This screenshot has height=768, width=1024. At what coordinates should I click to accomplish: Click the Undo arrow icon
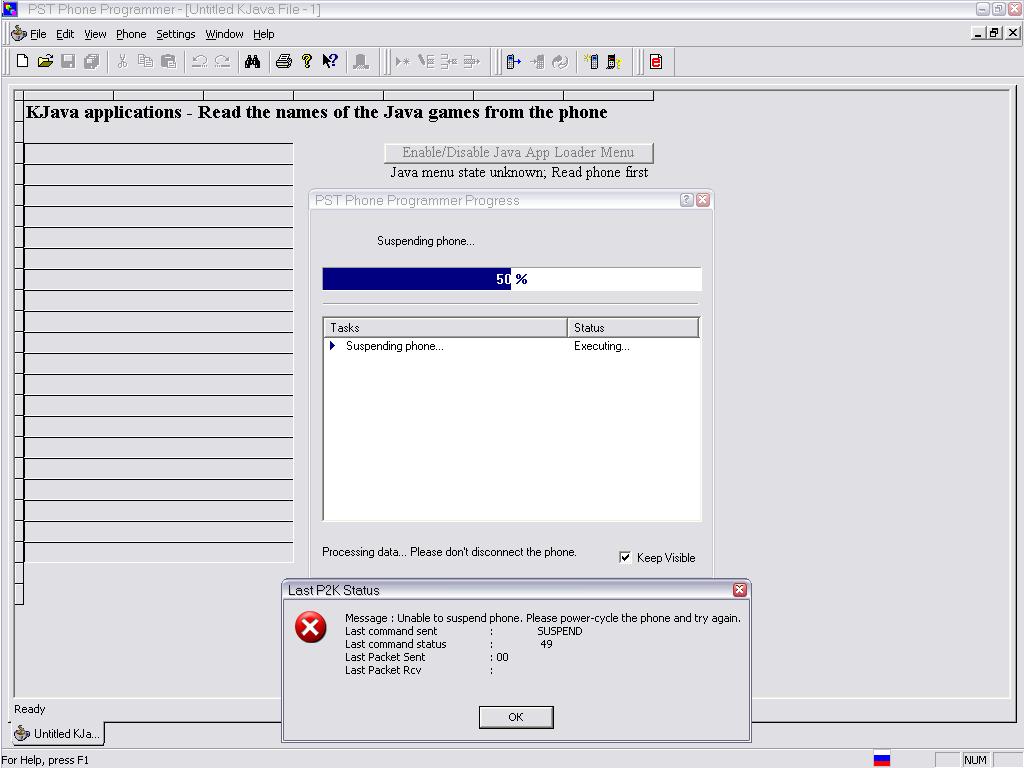(199, 61)
